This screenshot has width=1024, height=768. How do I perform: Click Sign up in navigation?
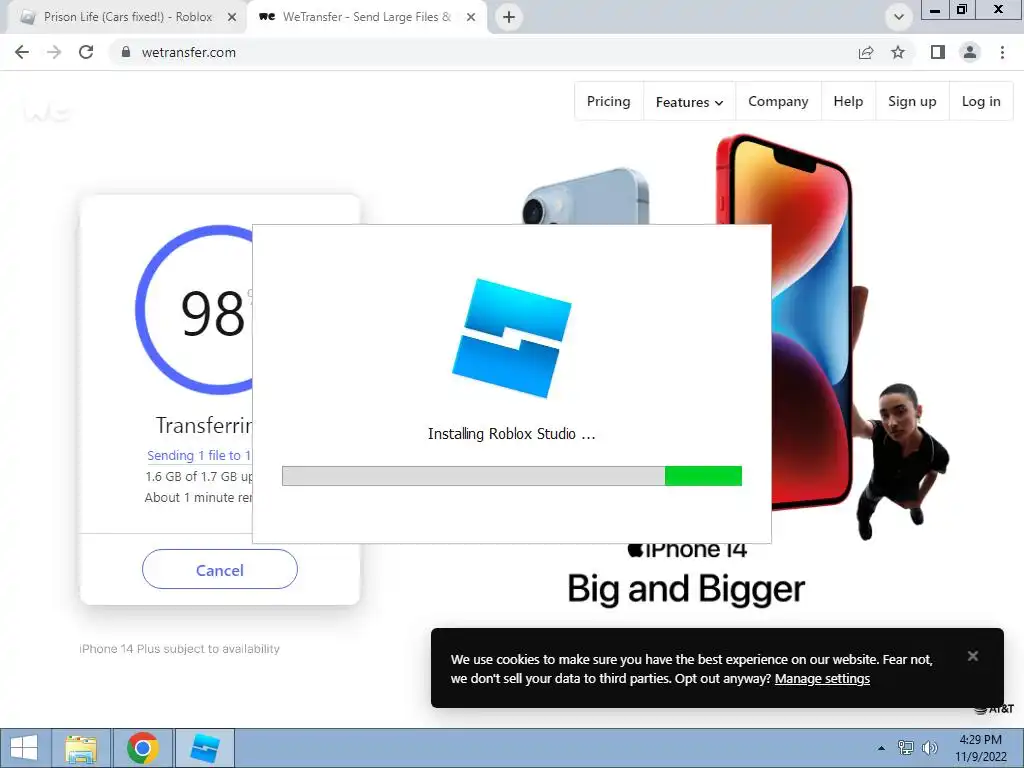click(x=912, y=101)
